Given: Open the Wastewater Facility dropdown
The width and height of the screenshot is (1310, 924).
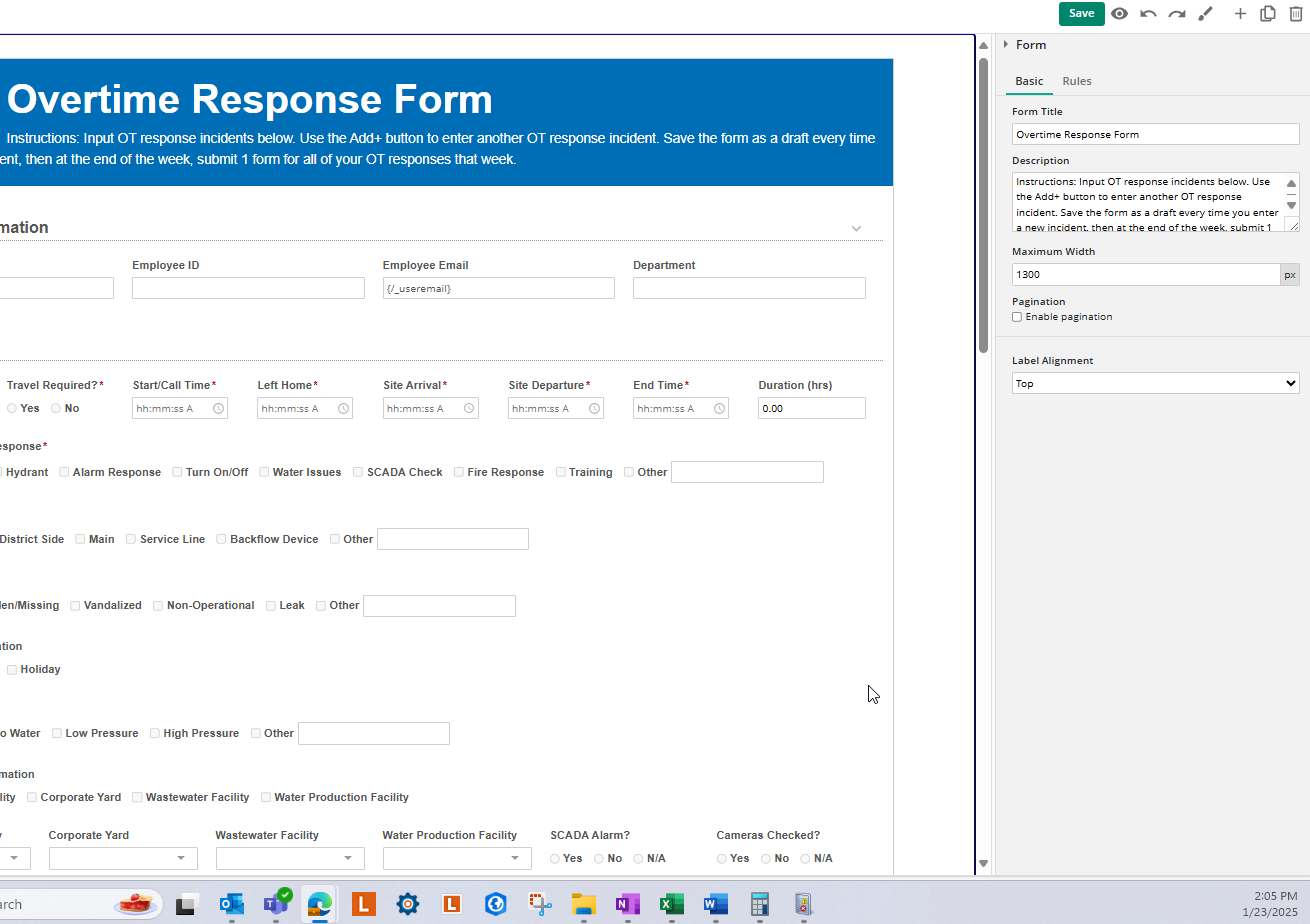Looking at the screenshot, I should click(290, 858).
